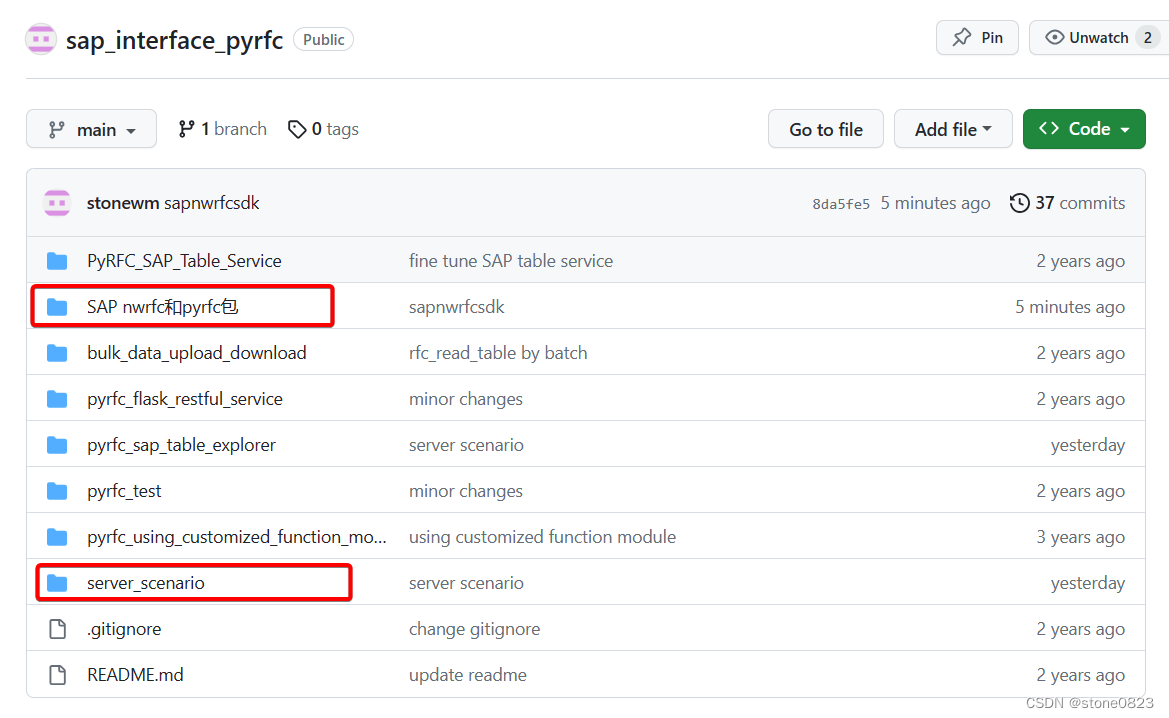
Task: Open 'update readme' commit message
Action: point(467,675)
